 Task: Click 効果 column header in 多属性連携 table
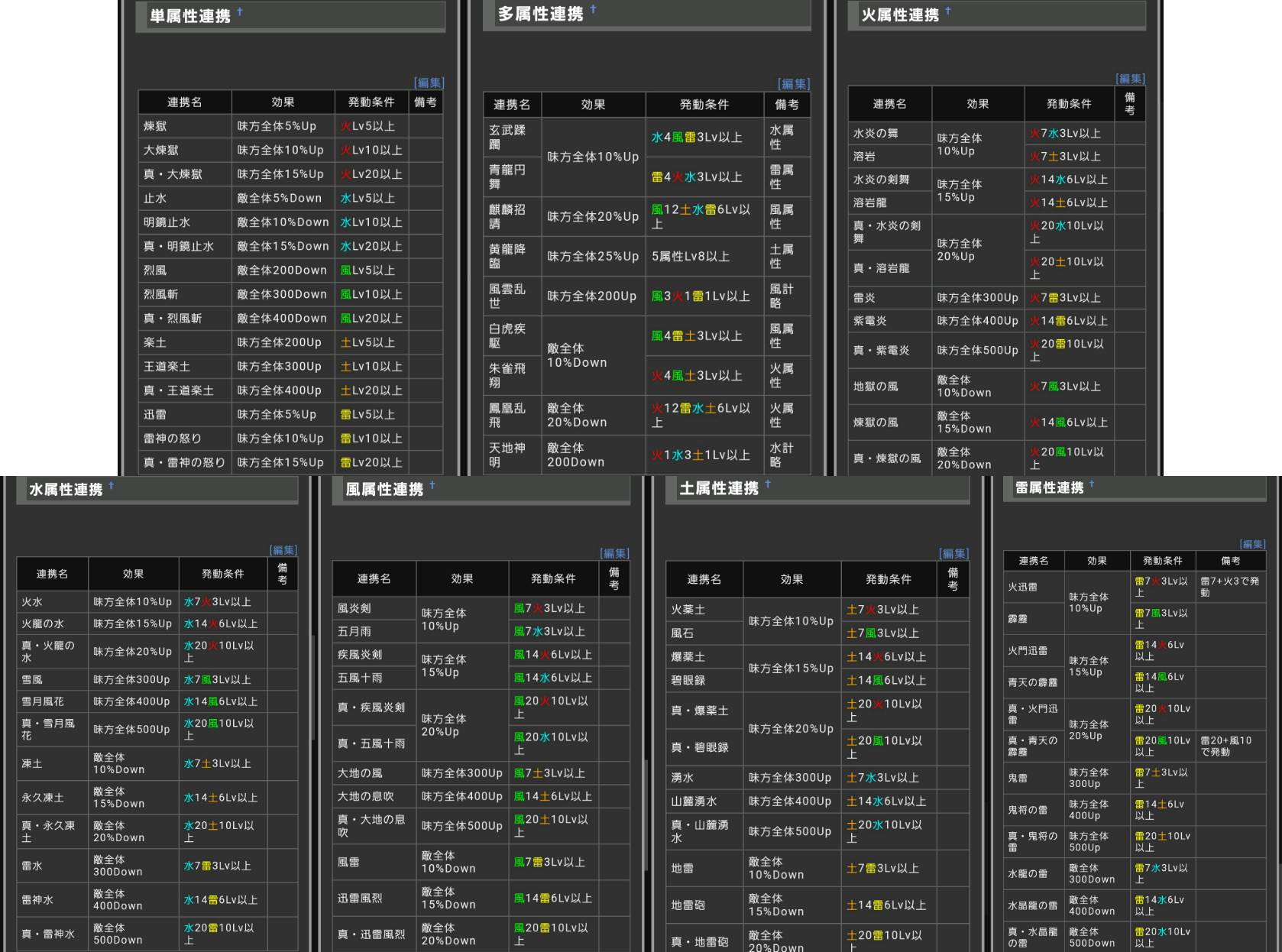(593, 105)
